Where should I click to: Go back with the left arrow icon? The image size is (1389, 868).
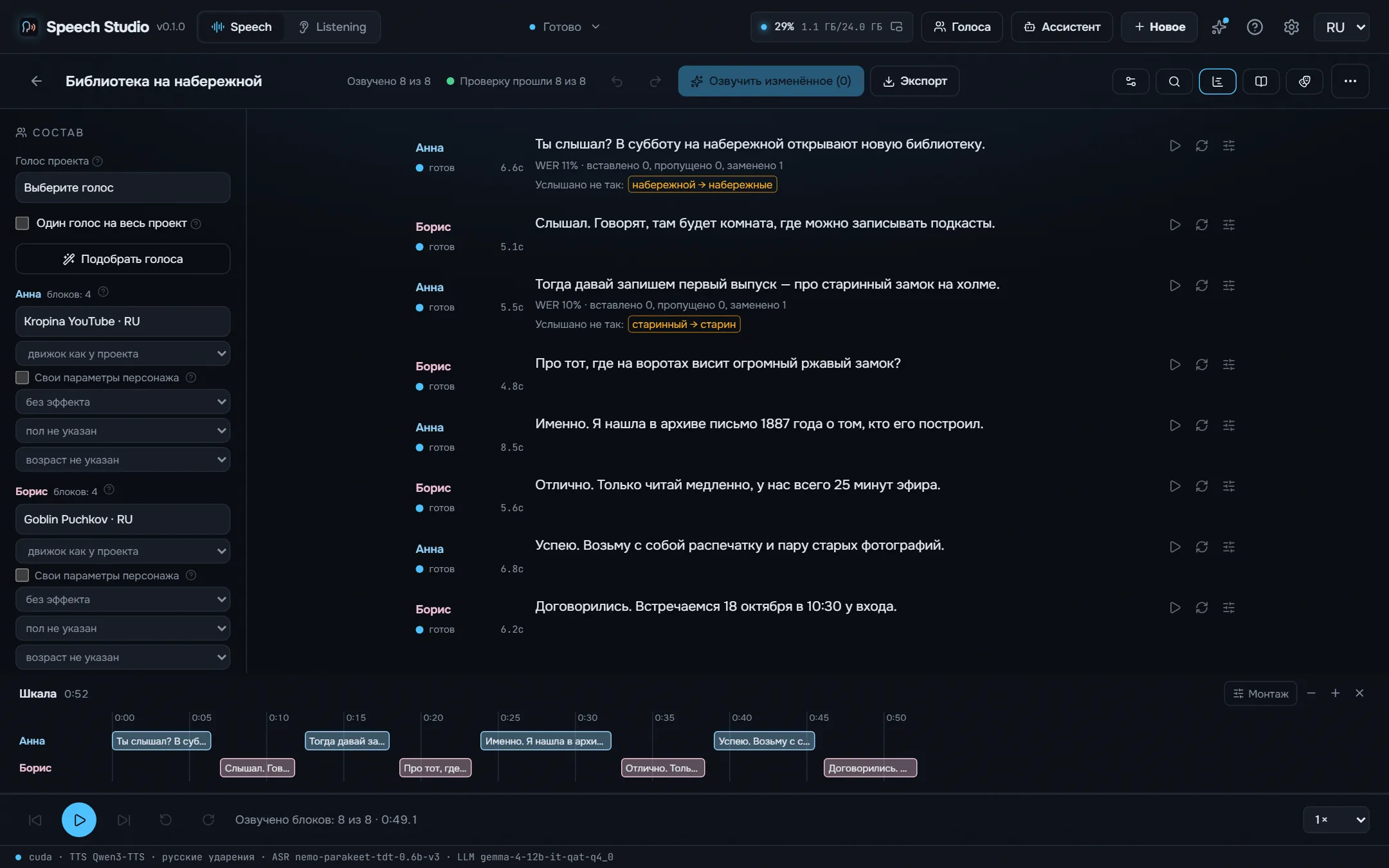point(36,81)
